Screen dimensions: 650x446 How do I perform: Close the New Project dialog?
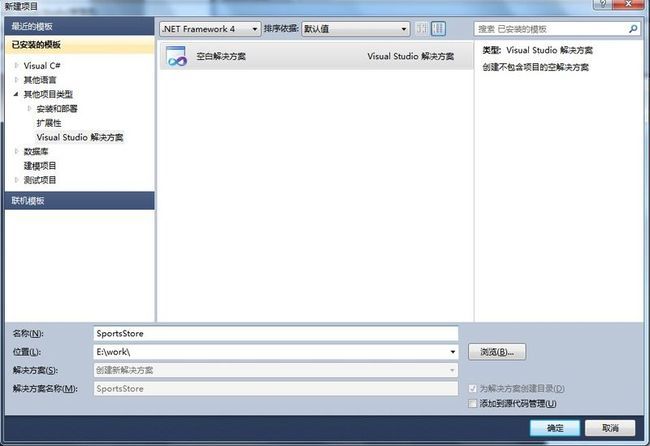click(628, 4)
